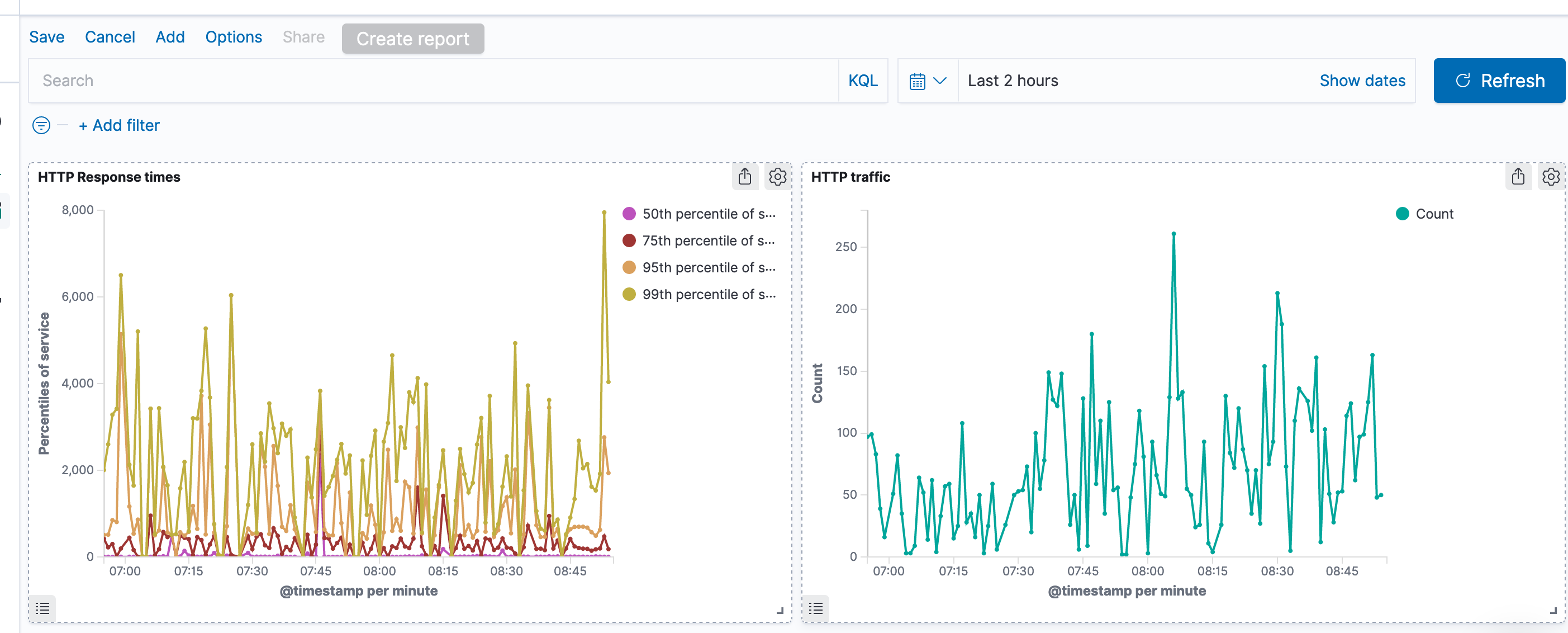Select the 95th percentile legend label

[709, 267]
